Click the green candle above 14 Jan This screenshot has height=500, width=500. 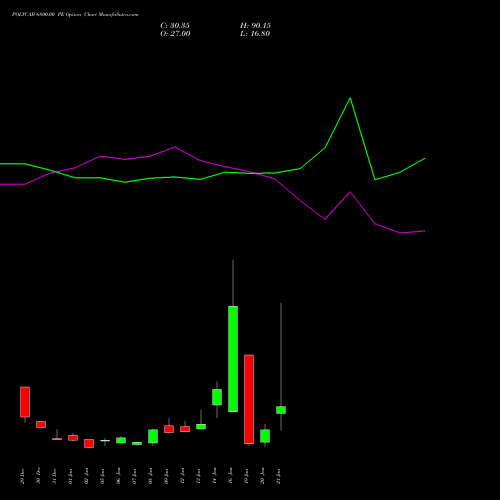coord(217,397)
